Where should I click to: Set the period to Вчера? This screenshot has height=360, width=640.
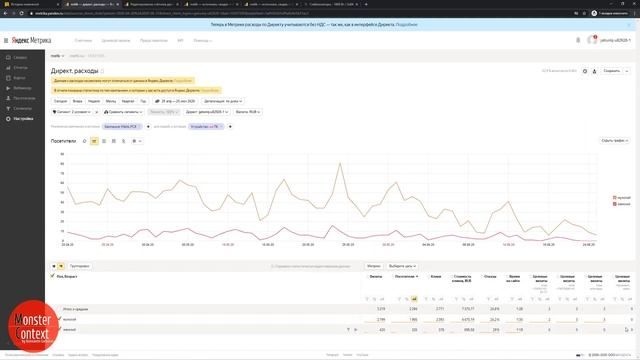tap(77, 101)
